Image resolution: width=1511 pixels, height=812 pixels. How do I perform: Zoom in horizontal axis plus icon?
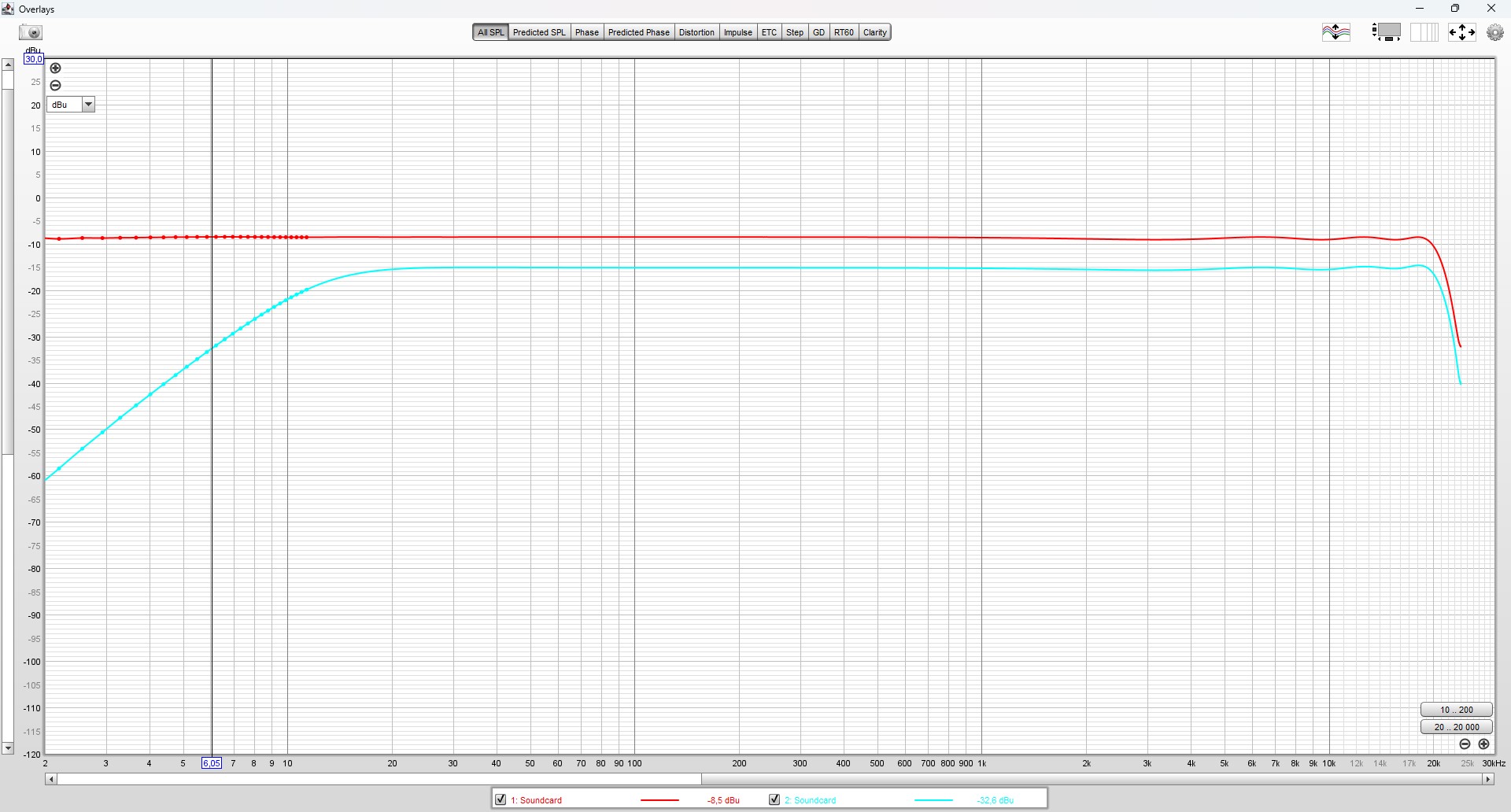pos(1483,744)
